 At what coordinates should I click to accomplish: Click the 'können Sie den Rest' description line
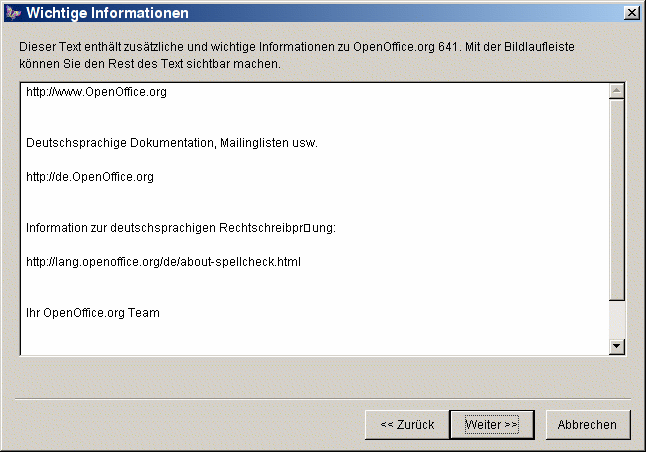click(x=150, y=63)
